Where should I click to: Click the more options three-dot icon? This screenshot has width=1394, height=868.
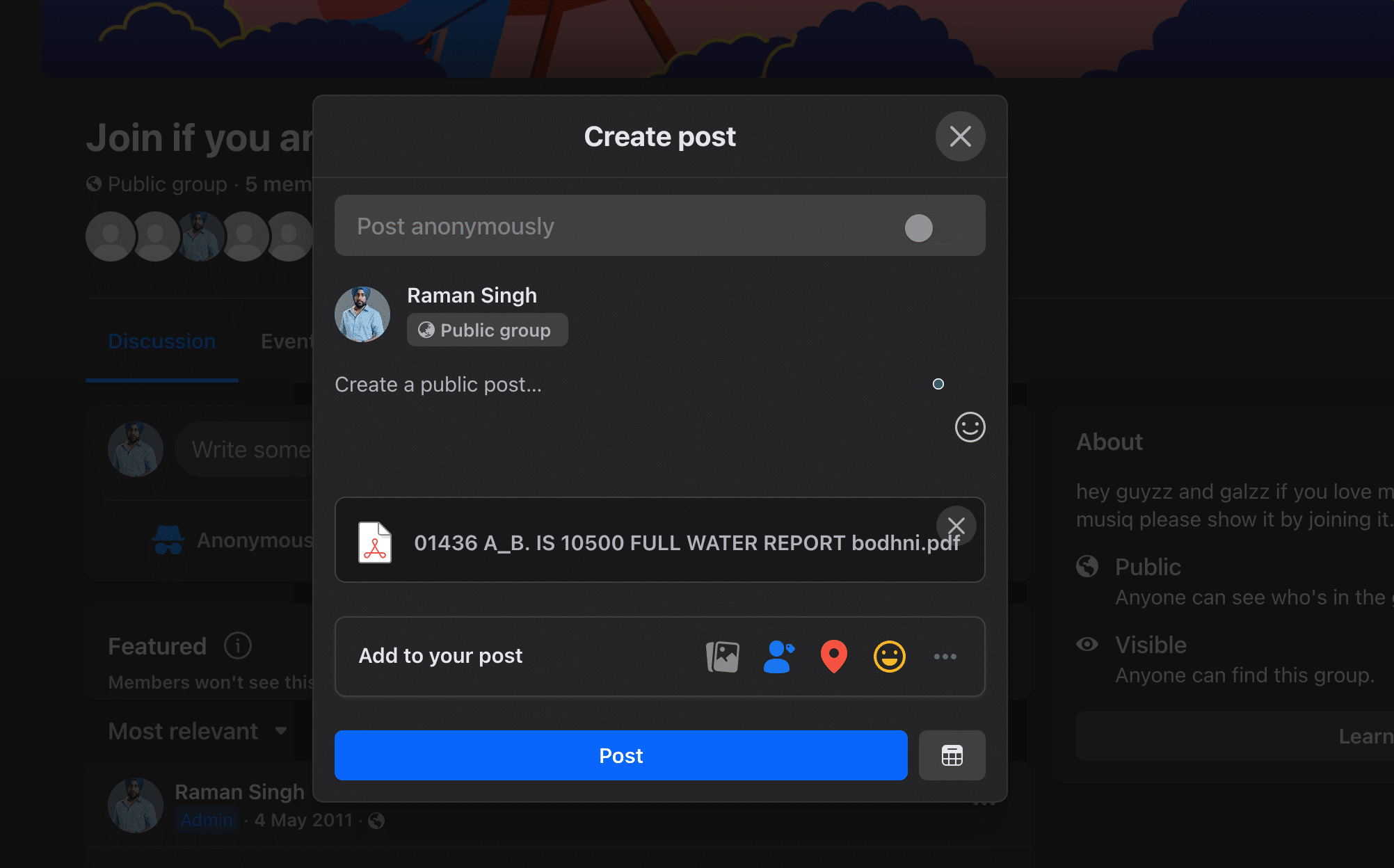[943, 656]
